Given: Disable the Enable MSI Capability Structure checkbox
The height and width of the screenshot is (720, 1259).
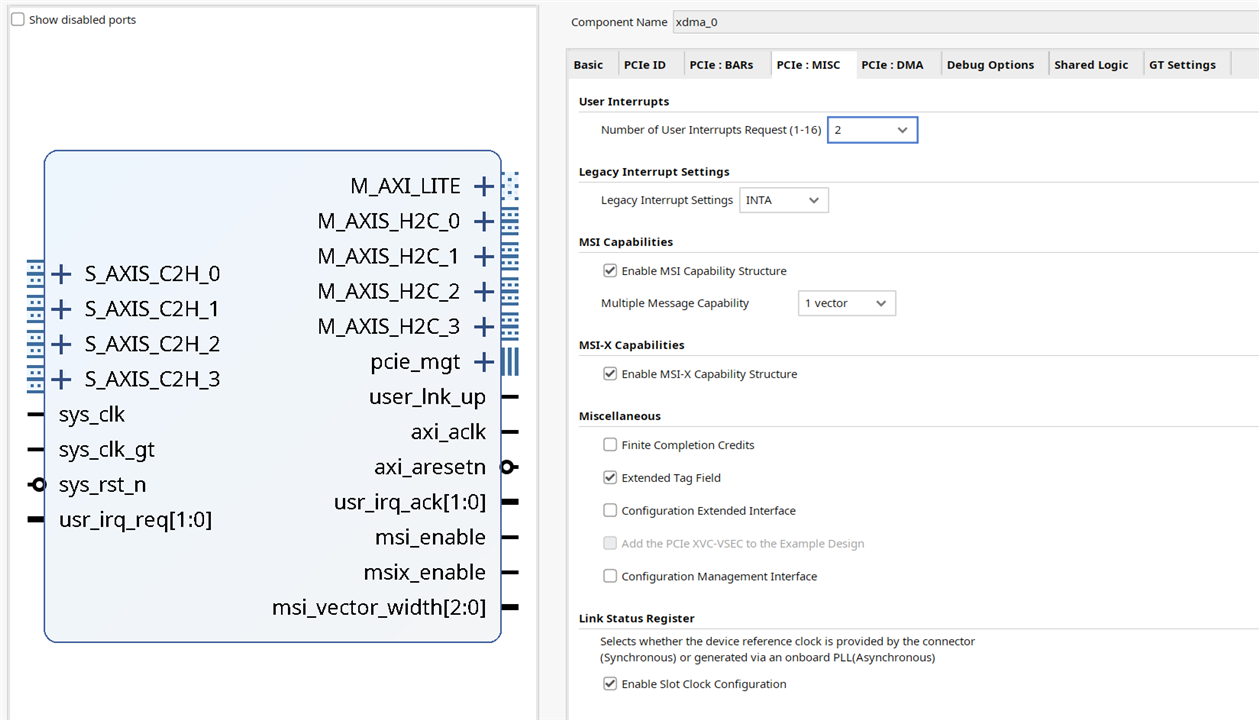Looking at the screenshot, I should pos(610,271).
